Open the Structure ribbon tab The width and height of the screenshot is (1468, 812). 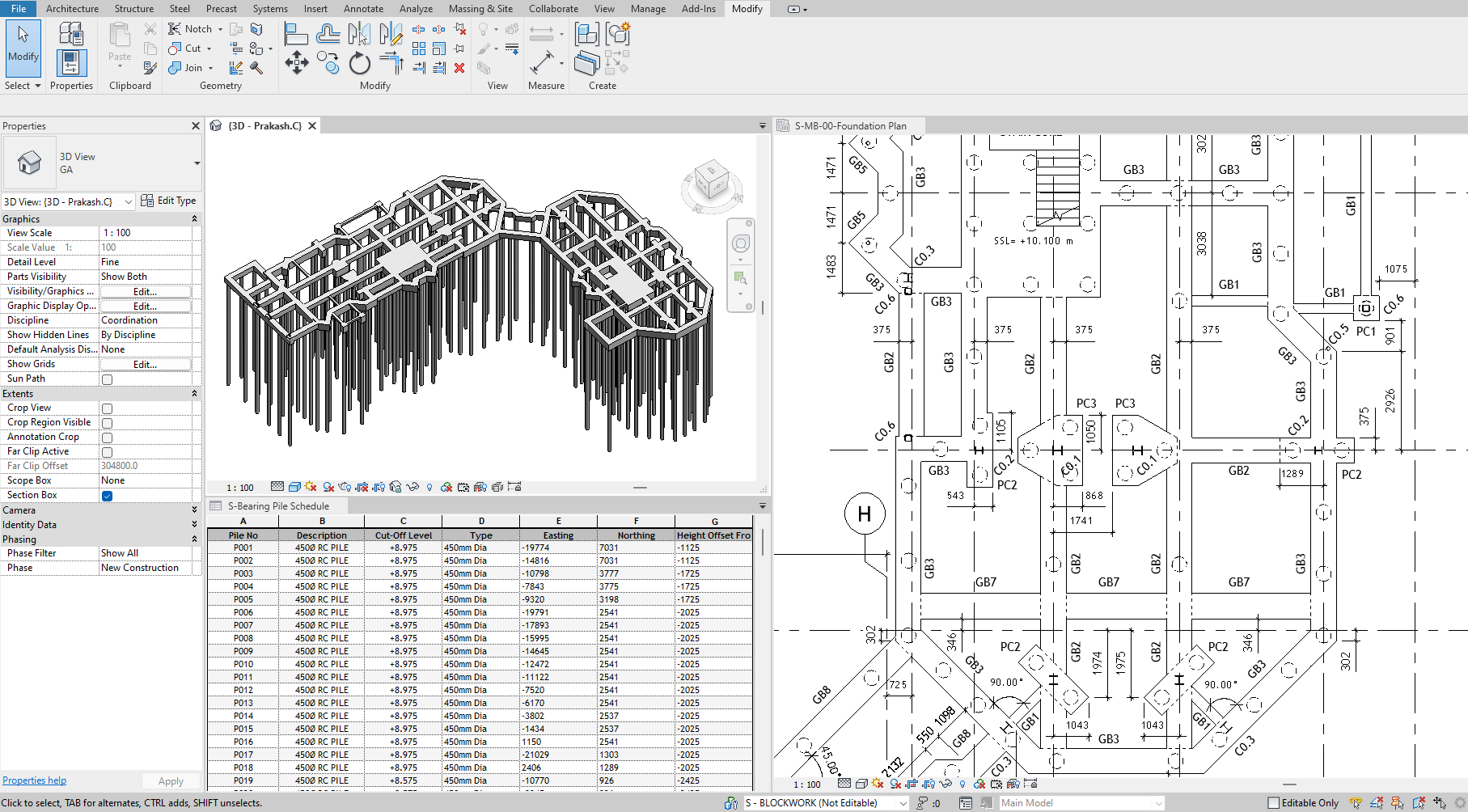[x=133, y=9]
